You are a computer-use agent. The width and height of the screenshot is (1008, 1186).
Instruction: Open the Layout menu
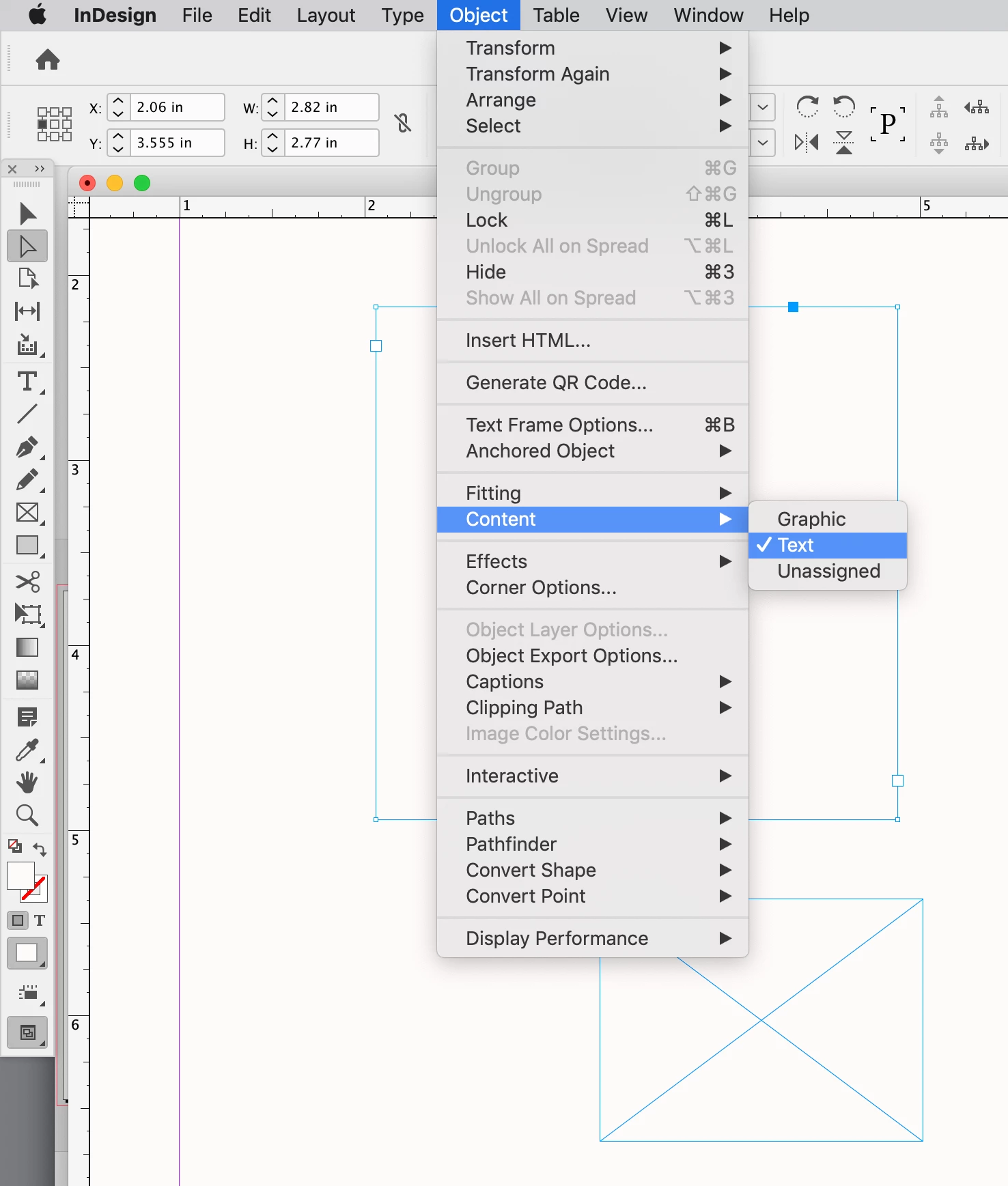[x=326, y=15]
